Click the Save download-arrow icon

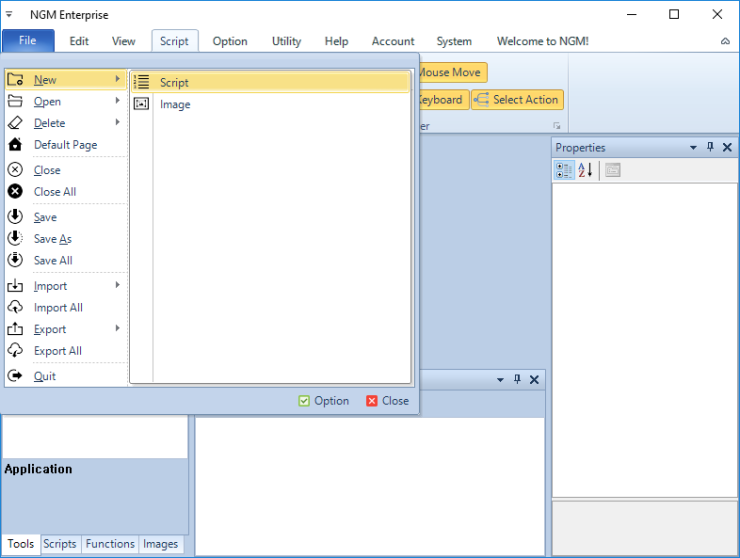(15, 217)
